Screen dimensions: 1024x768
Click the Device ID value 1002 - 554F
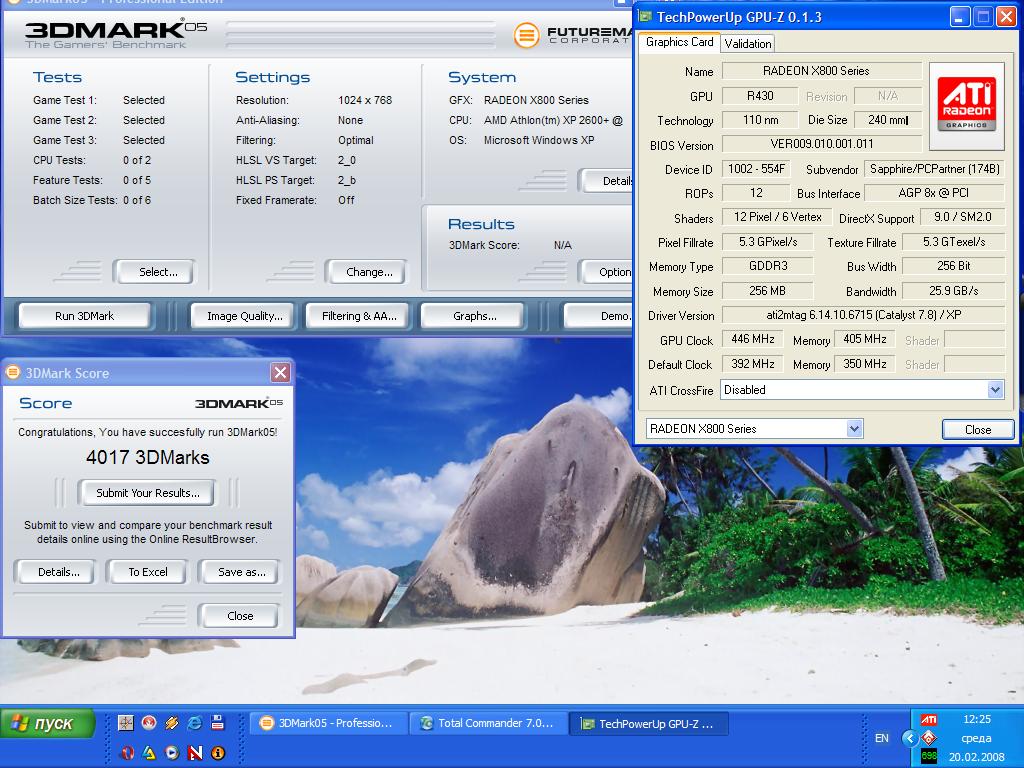coord(756,168)
